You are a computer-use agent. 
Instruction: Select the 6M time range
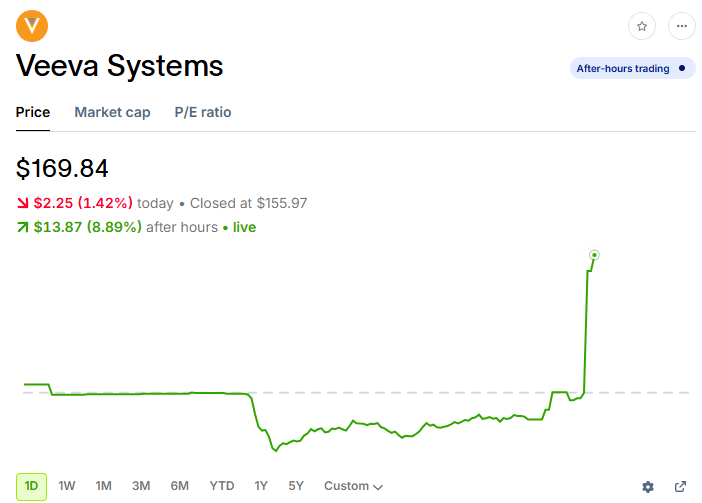[x=180, y=486]
